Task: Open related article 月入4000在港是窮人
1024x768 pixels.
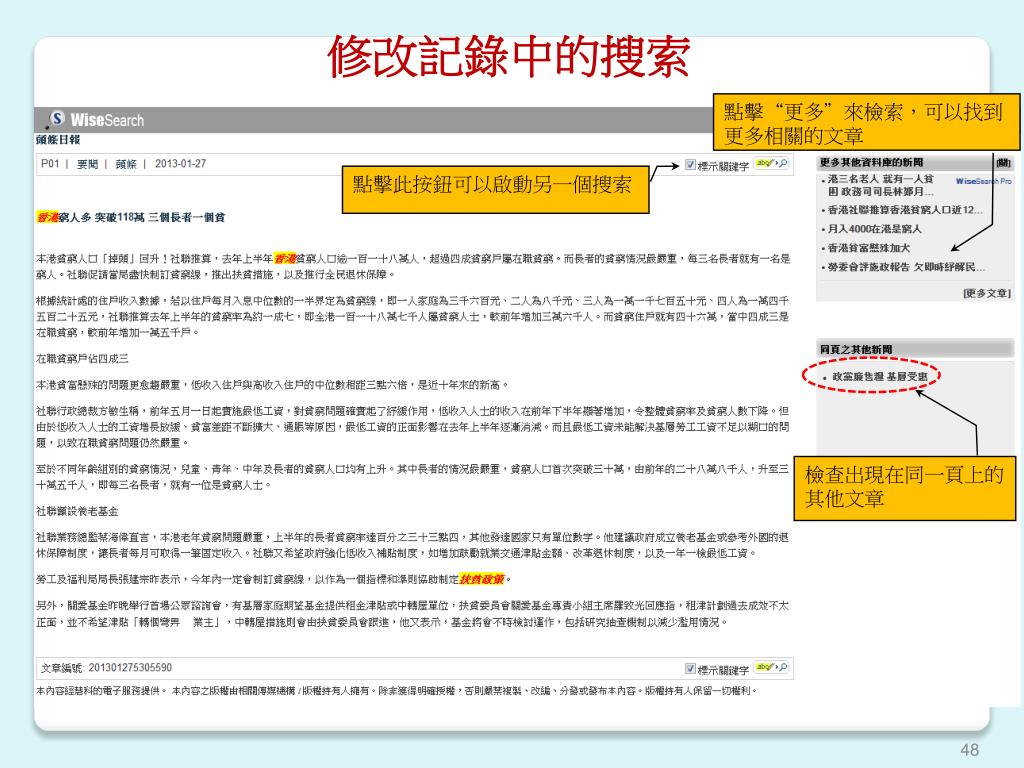Action: 874,229
